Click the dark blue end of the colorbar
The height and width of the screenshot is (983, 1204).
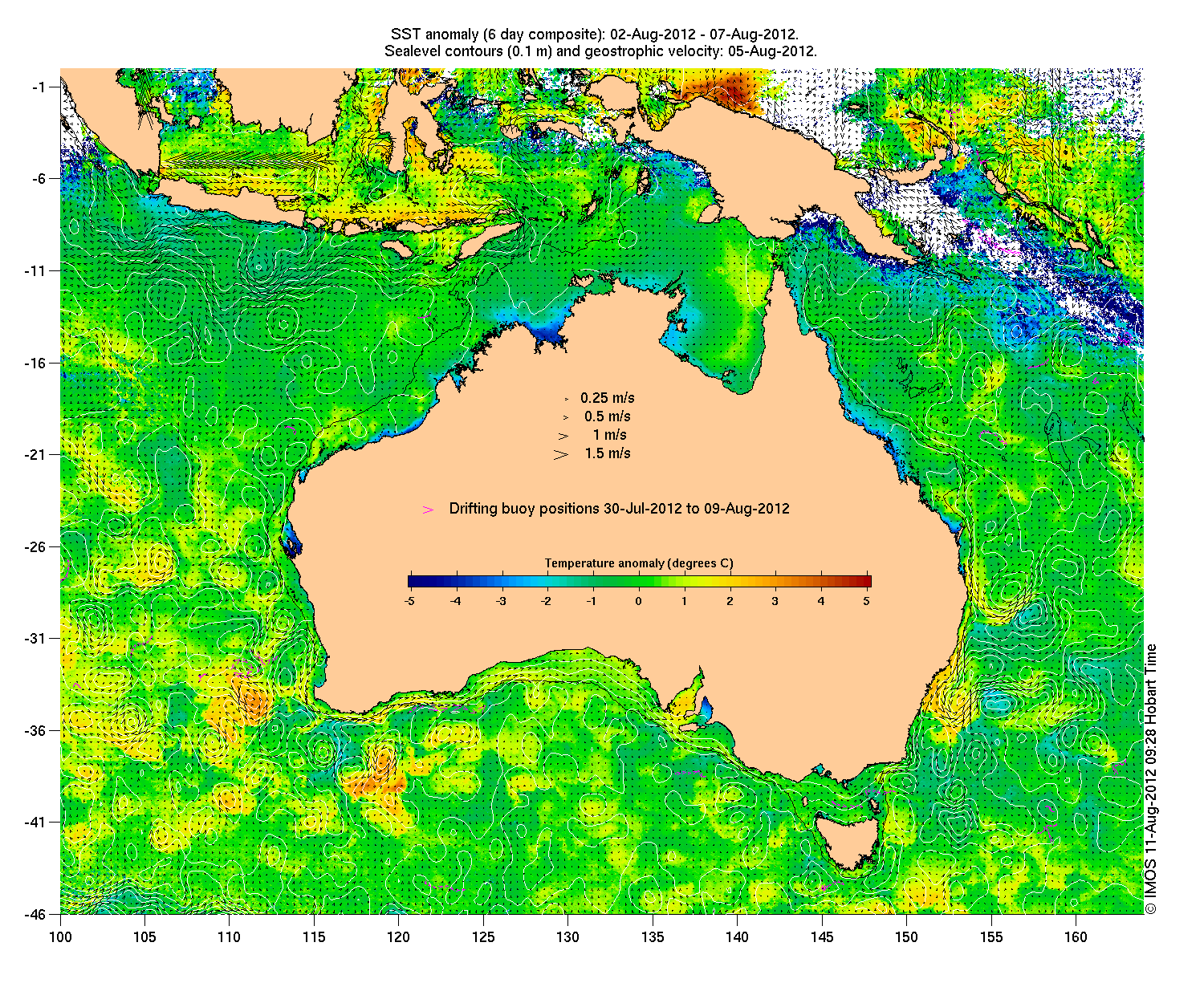click(x=414, y=582)
